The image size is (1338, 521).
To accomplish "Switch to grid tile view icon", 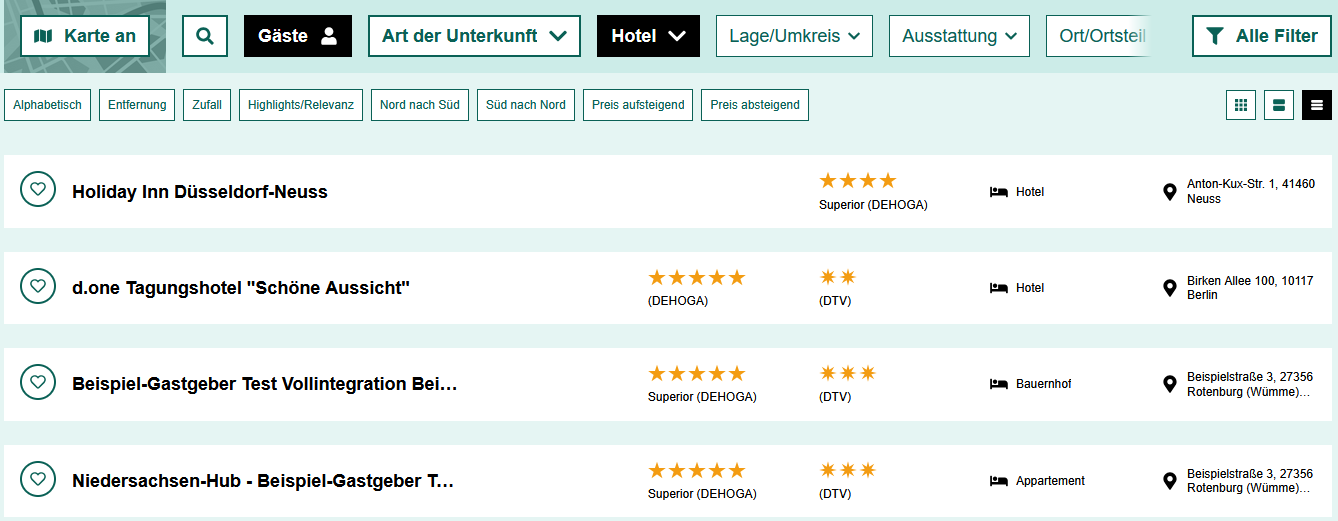I will (1241, 105).
